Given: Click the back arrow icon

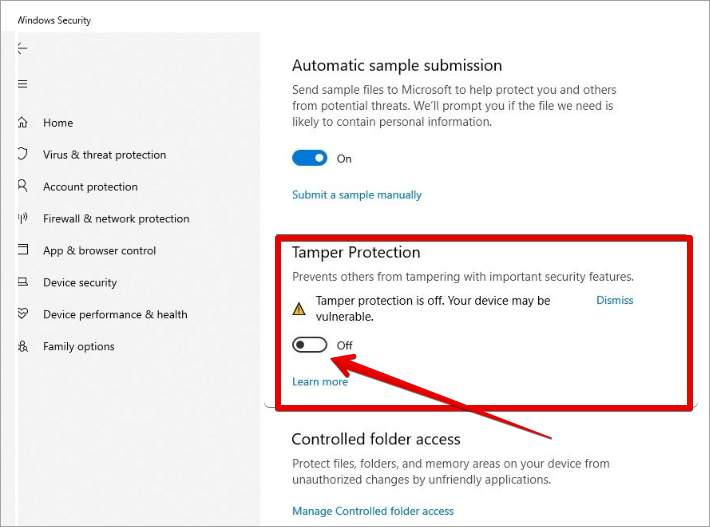Looking at the screenshot, I should (x=22, y=48).
